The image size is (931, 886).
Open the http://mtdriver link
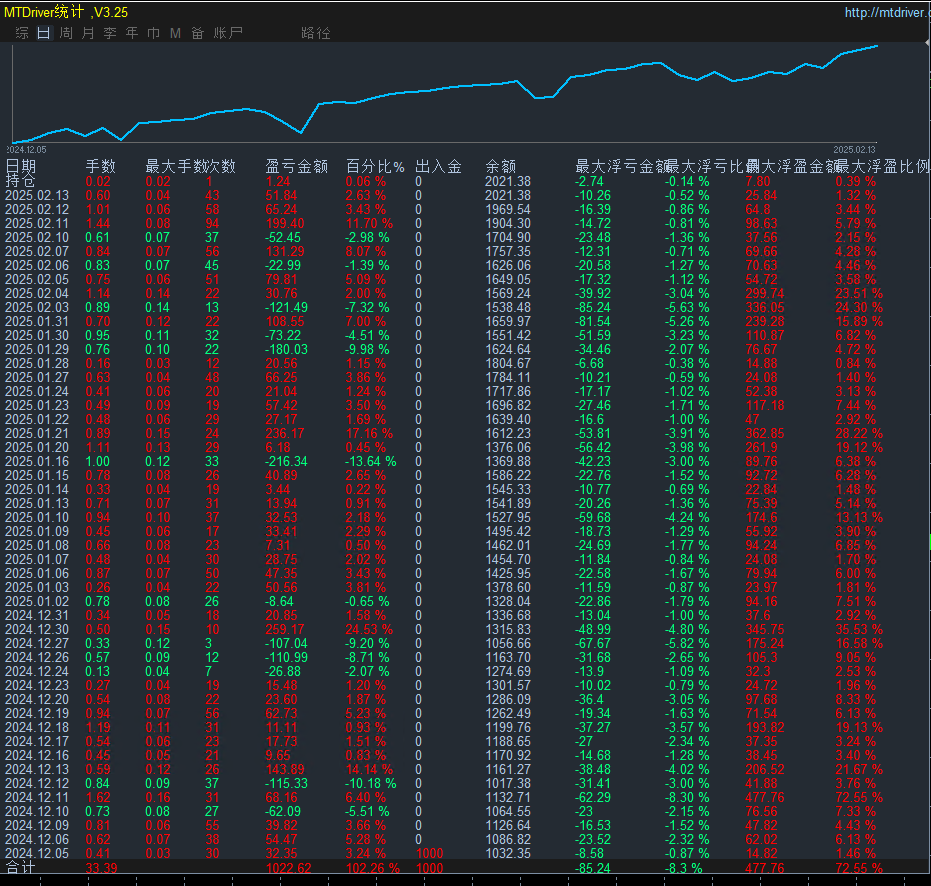click(x=887, y=12)
